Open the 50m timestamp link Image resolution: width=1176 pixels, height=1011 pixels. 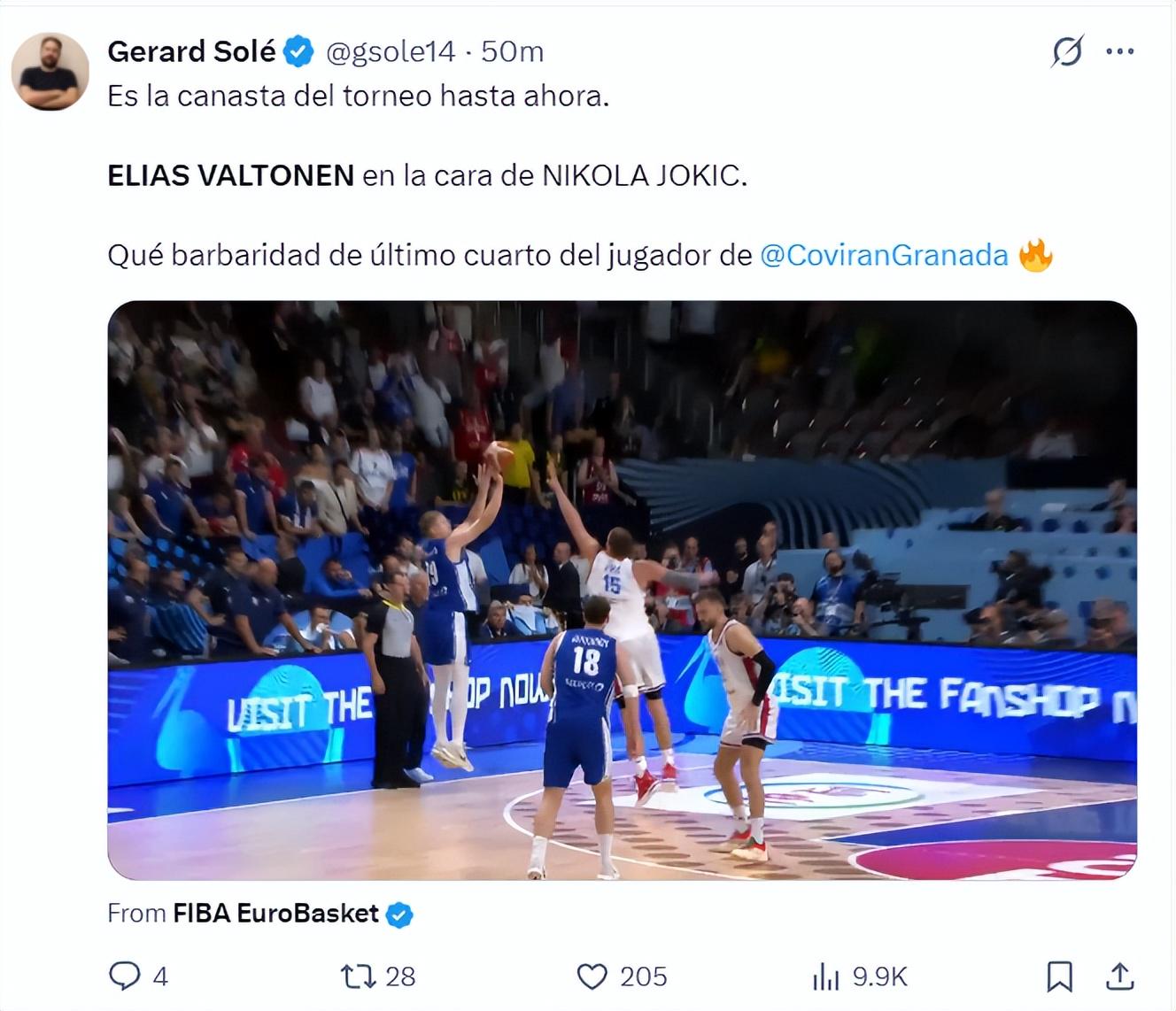click(512, 51)
